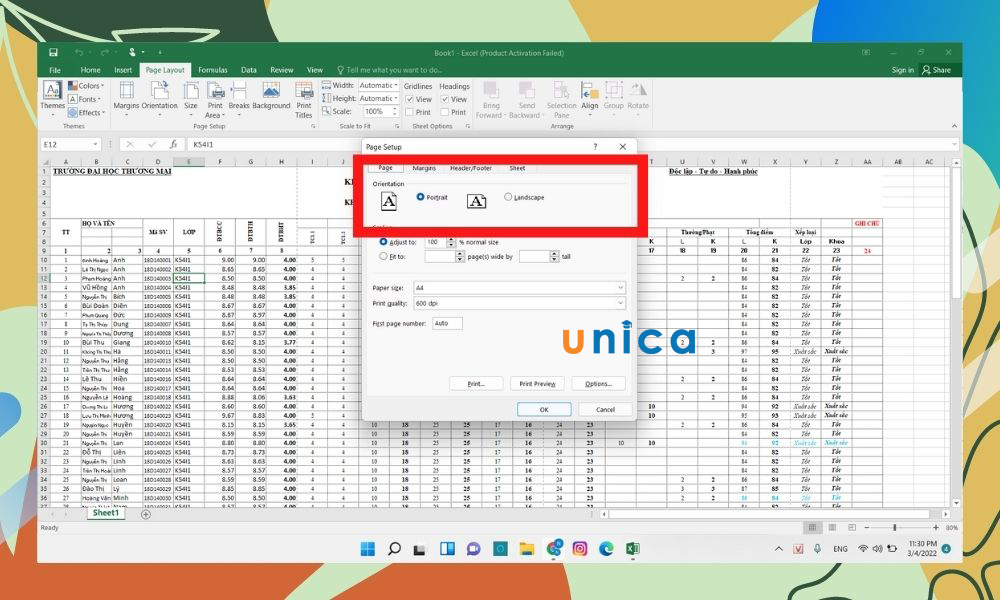Switch to the Sheet tab in dialog
This screenshot has width=1000, height=600.
(x=517, y=168)
